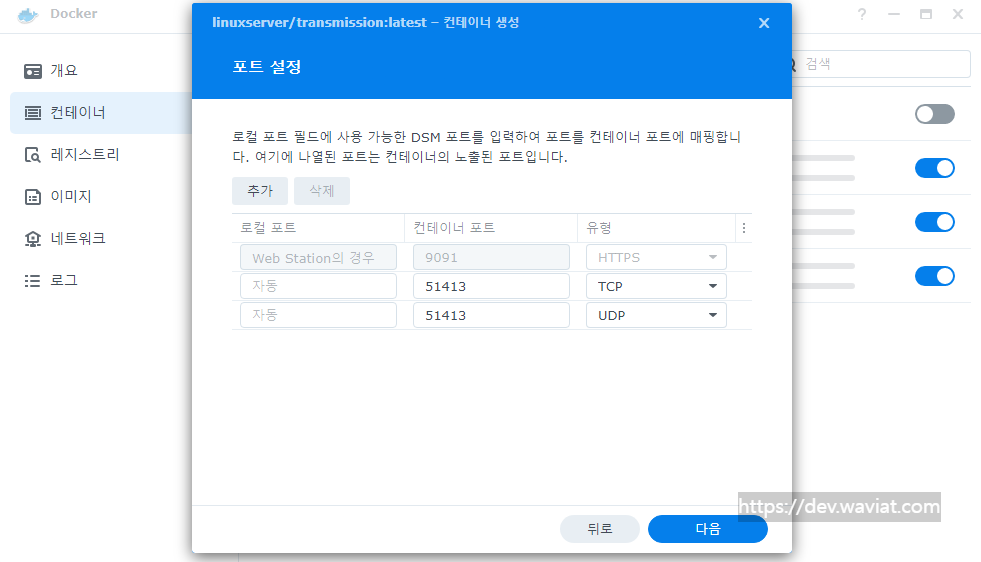Open the 개요 overview section
The width and height of the screenshot is (981, 562).
[x=64, y=71]
